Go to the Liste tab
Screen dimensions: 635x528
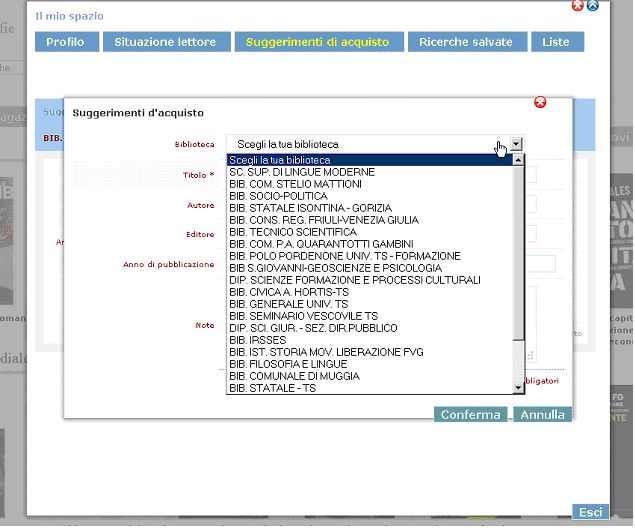tap(556, 42)
